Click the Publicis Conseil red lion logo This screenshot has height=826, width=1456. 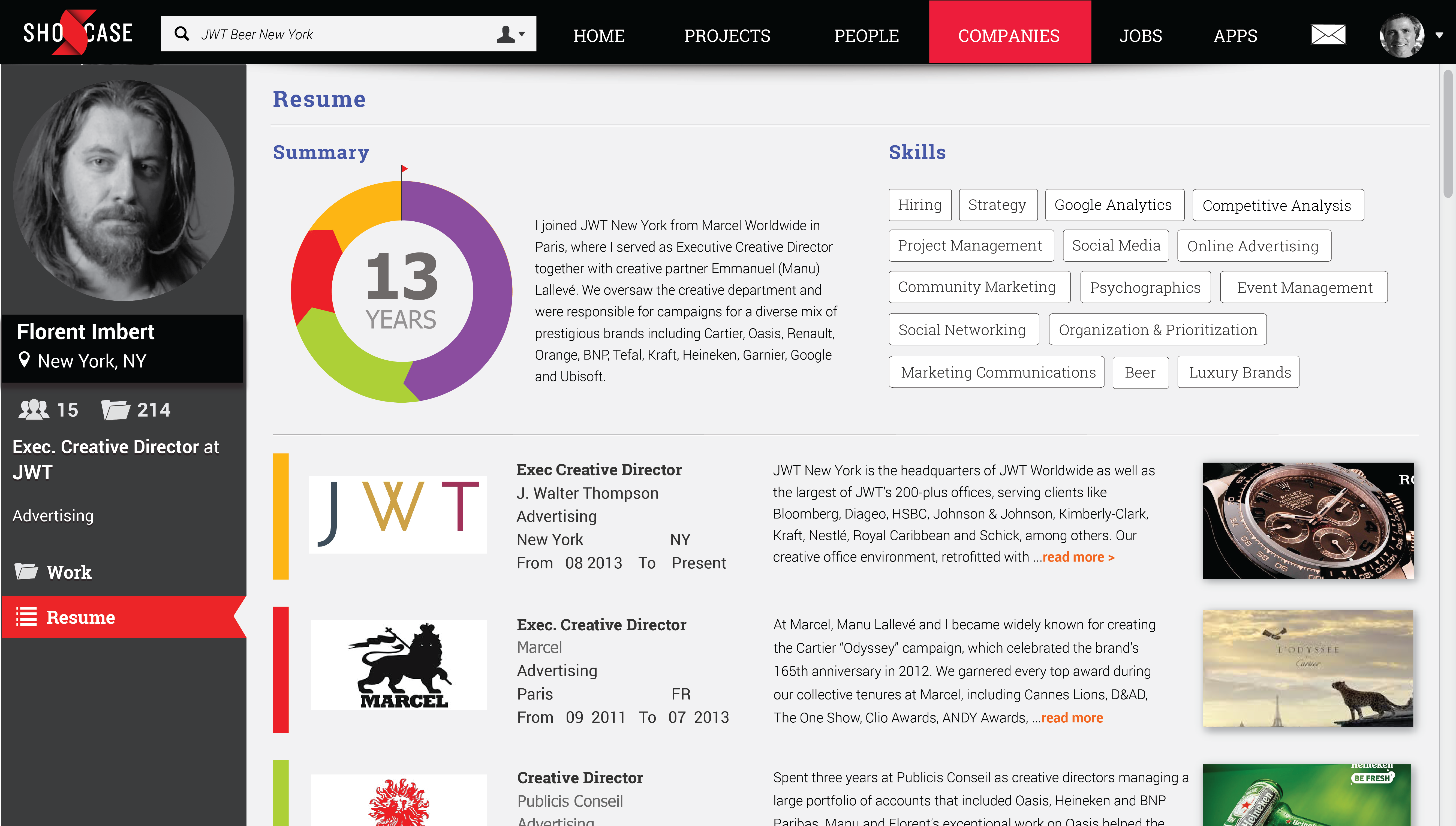[x=398, y=800]
